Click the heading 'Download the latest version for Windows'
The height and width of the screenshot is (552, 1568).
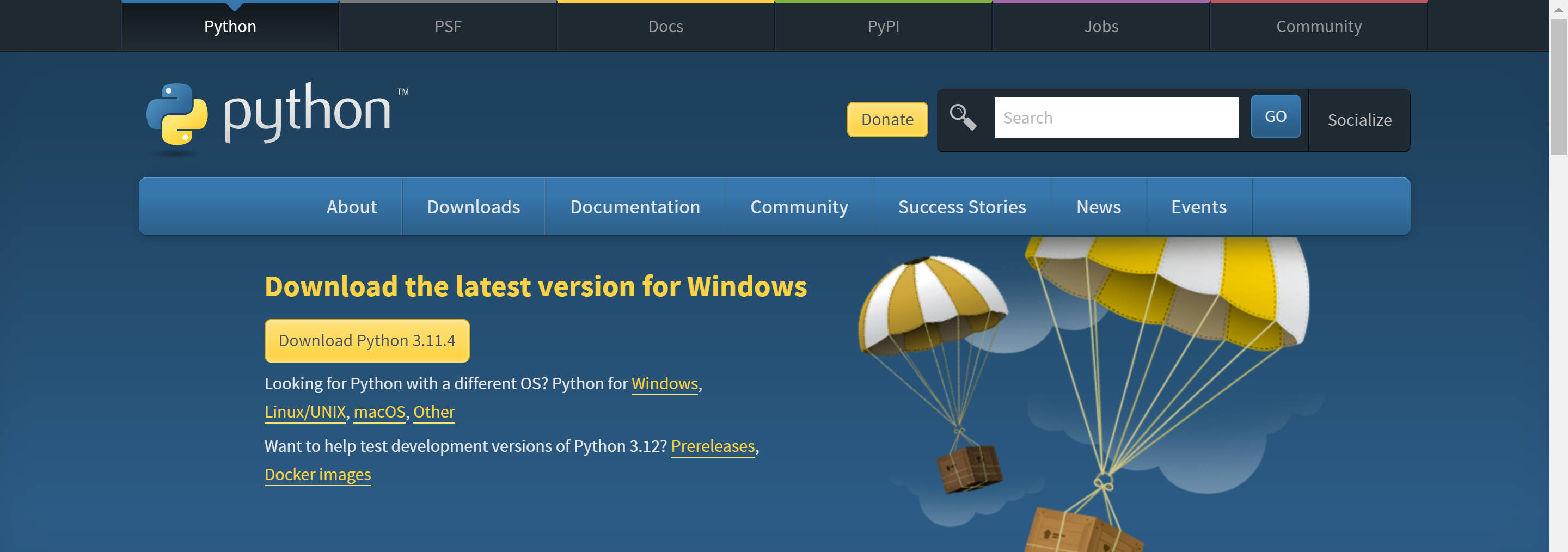tap(536, 287)
